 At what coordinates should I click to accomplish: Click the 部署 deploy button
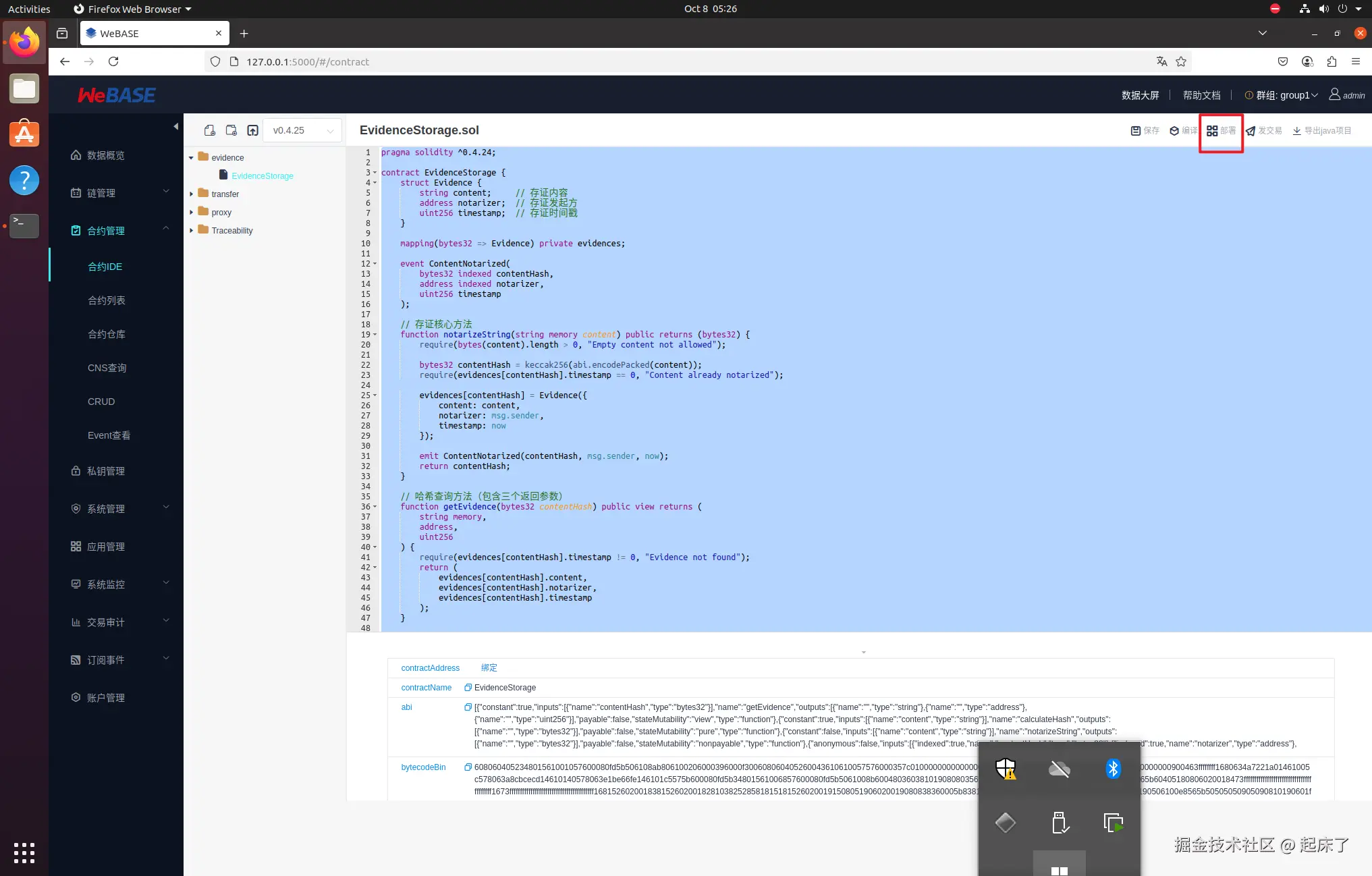[1221, 131]
